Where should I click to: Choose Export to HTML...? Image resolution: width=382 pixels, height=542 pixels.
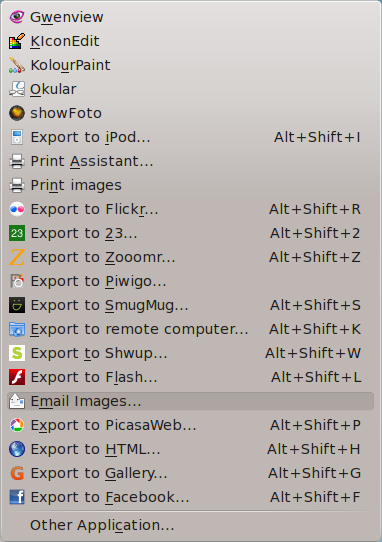click(190, 449)
